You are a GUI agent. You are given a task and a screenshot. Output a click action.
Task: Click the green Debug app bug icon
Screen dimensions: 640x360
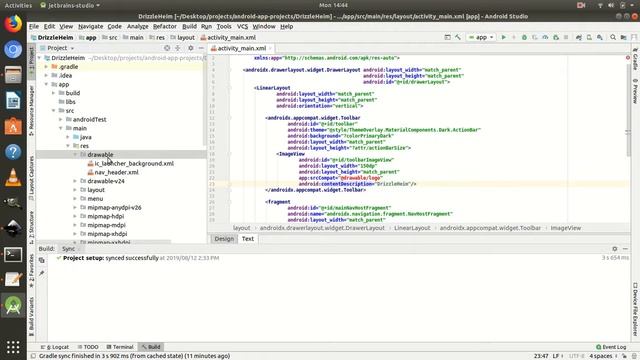[x=524, y=37]
